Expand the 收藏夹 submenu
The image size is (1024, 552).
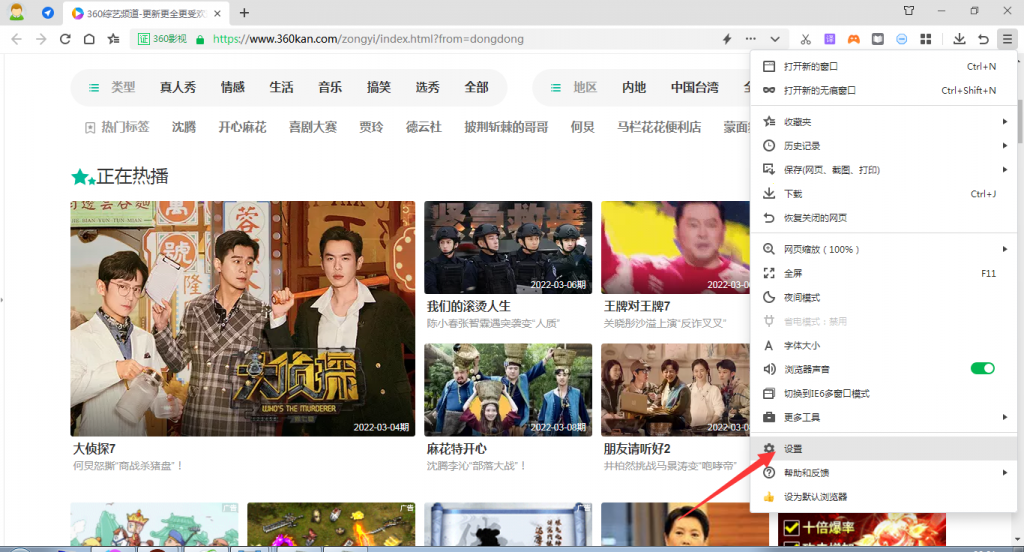click(x=884, y=122)
